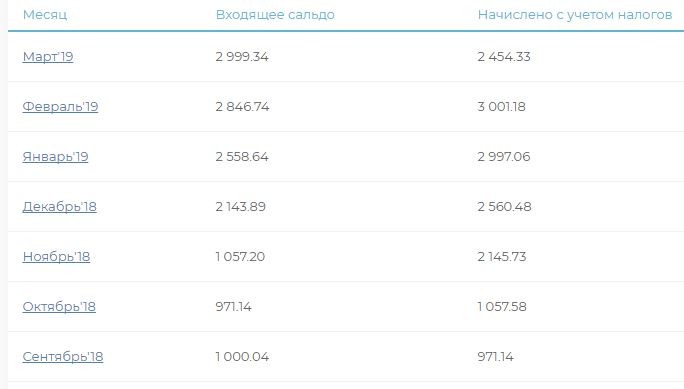
Task: Open the Март'19 month link
Action: point(48,57)
